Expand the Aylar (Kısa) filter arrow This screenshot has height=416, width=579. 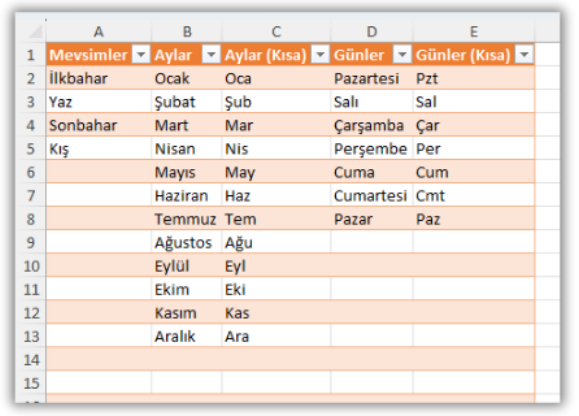coord(320,55)
